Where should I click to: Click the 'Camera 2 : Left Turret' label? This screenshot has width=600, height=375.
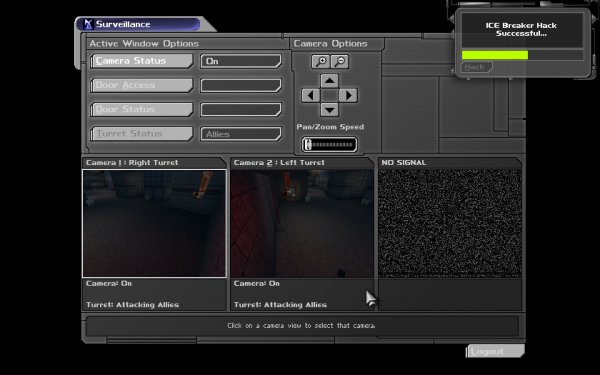[x=279, y=163]
